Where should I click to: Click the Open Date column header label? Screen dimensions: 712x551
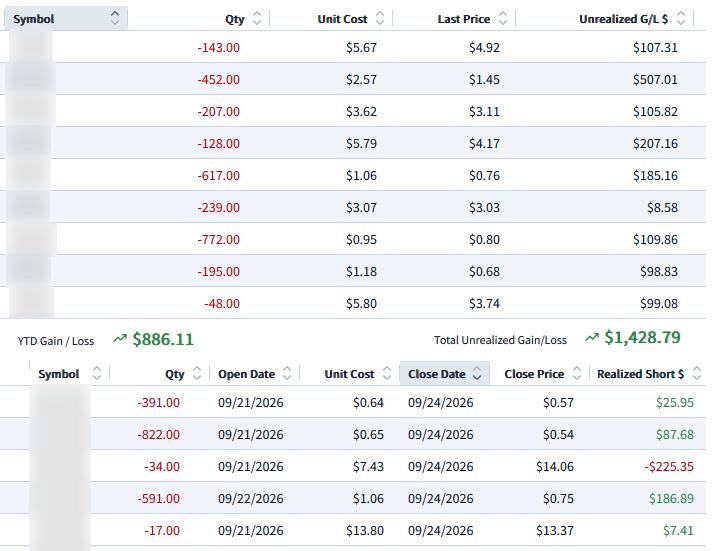(246, 374)
